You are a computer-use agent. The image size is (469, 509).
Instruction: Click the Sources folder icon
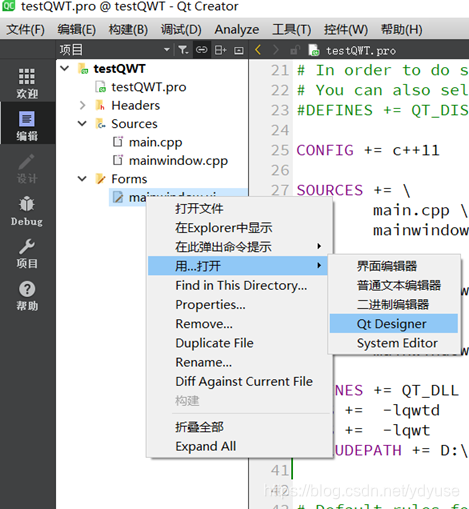[100, 124]
